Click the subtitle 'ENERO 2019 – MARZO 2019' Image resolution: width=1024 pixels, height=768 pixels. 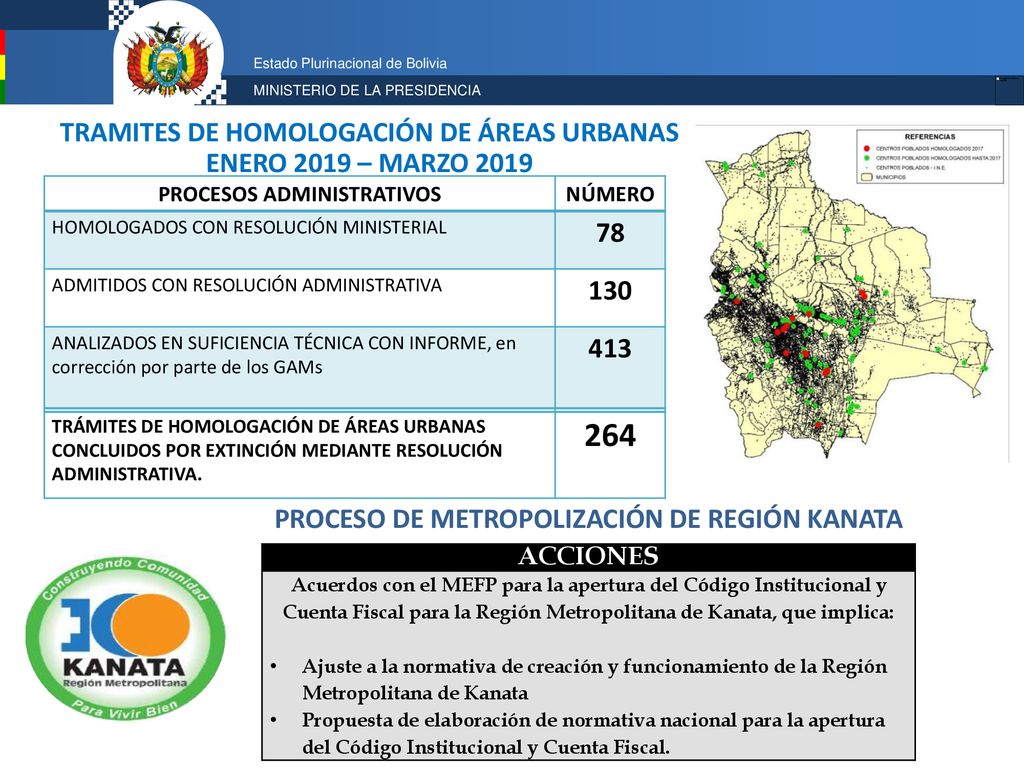370,163
